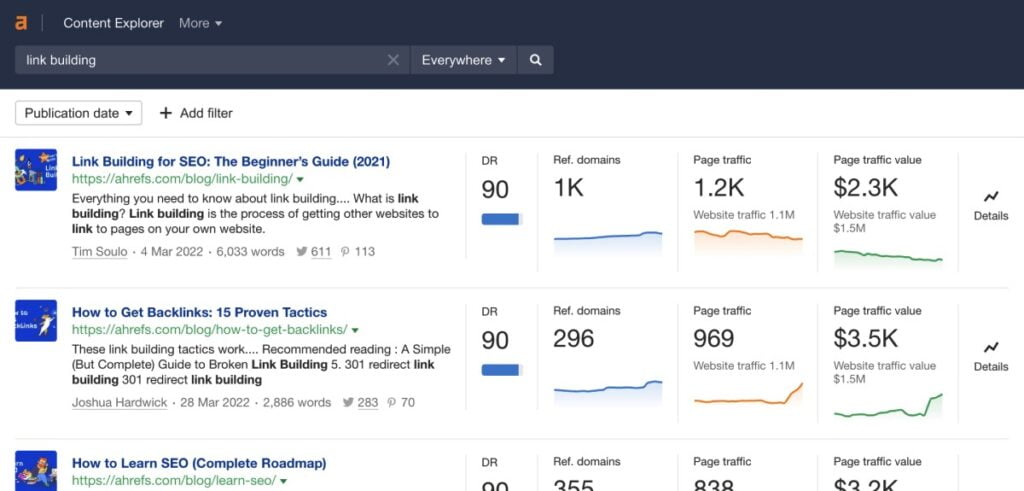This screenshot has width=1024, height=491.
Task: Click Page traffic chart under 969
Action: pos(748,394)
